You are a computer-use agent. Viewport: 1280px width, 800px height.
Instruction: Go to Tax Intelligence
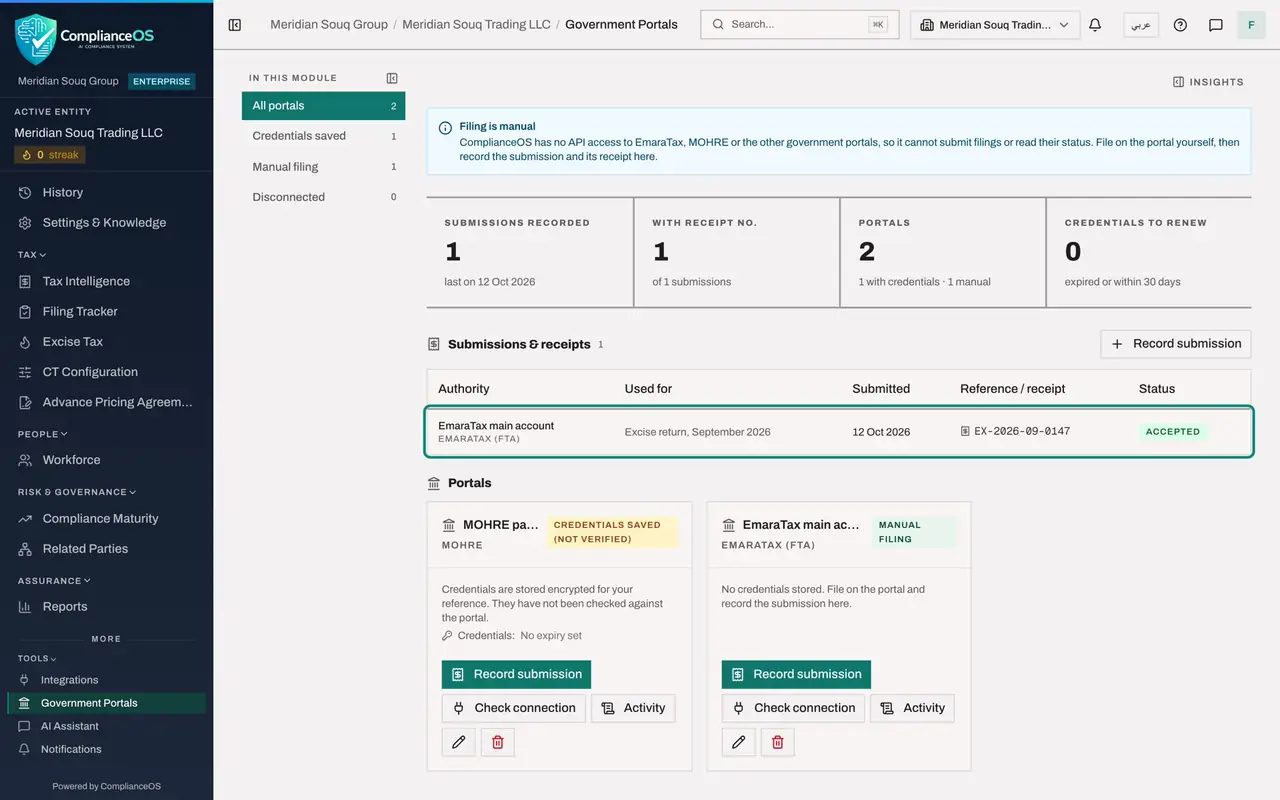107,281
